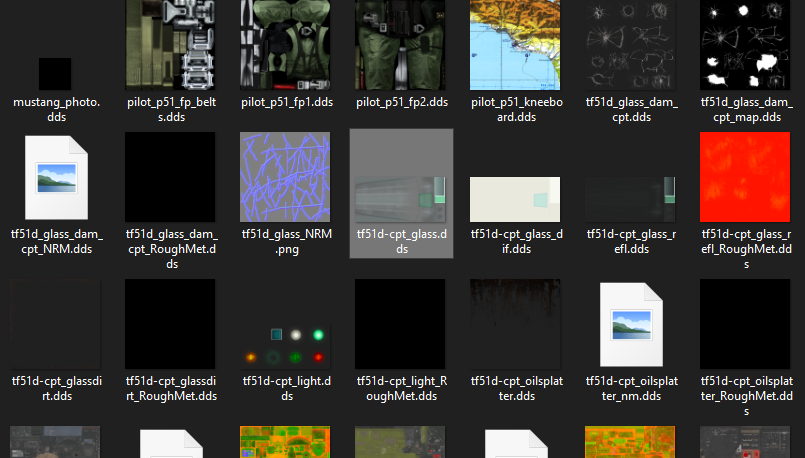Click the pilot_p51_kneeboard.dds file name

click(x=517, y=109)
